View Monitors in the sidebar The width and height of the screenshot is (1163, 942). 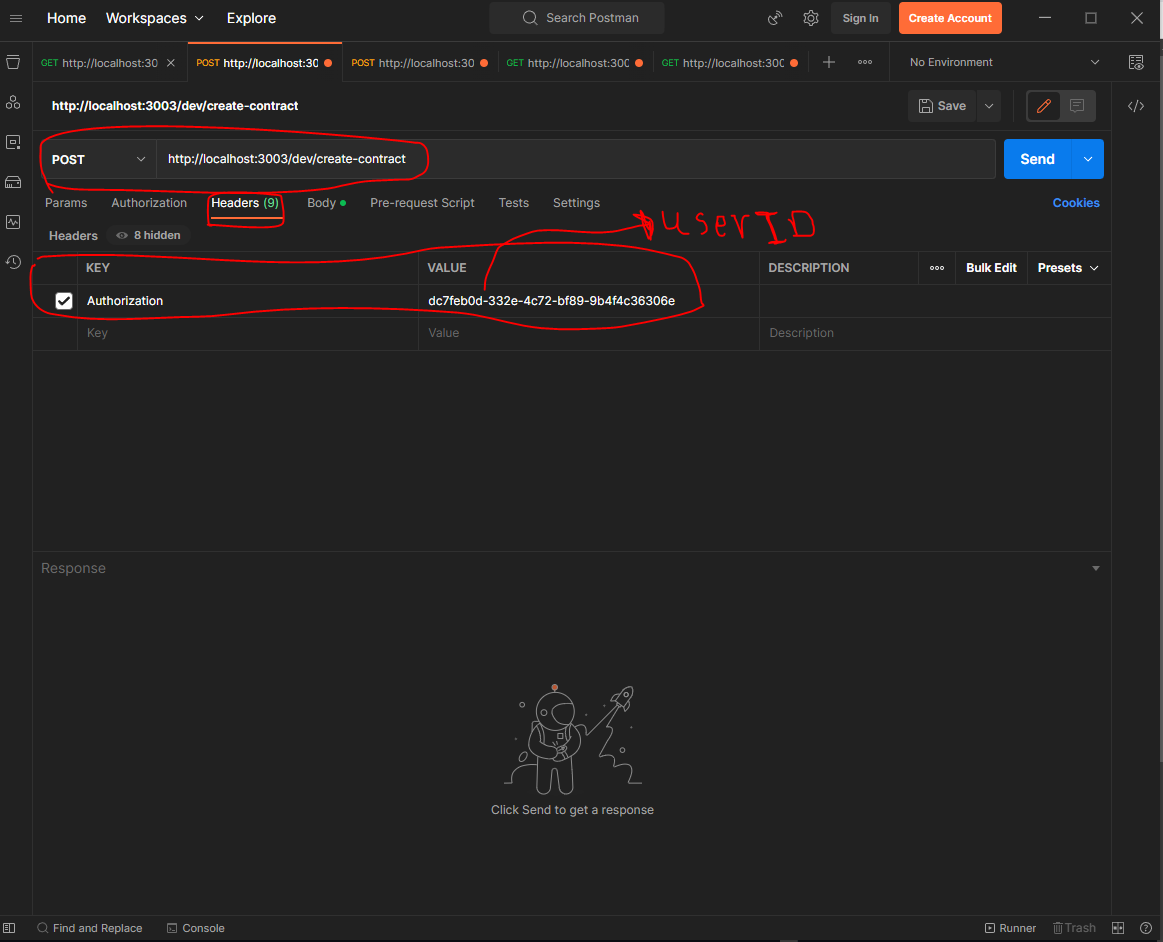[13, 222]
